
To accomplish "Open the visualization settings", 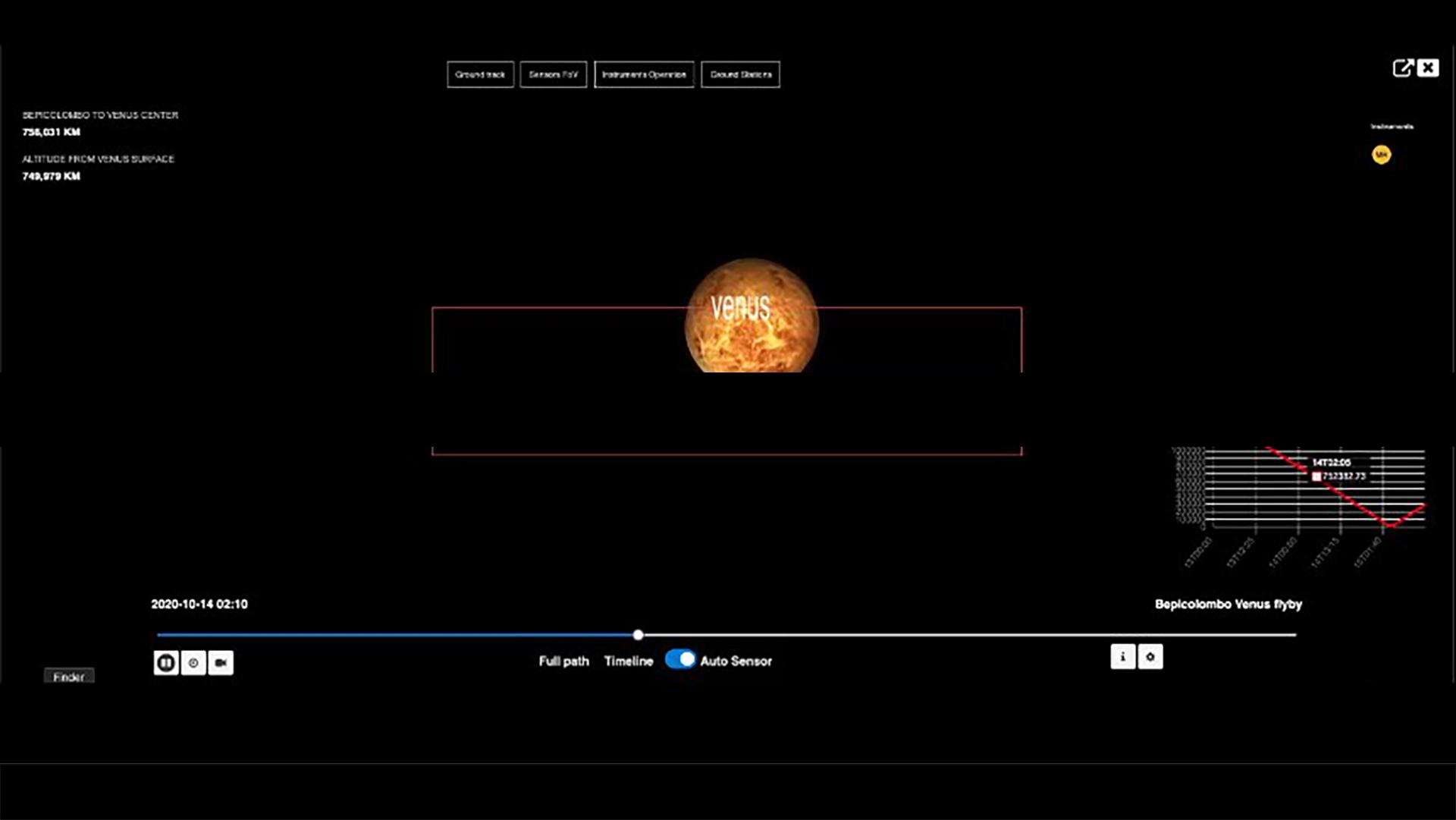I will 1151,657.
